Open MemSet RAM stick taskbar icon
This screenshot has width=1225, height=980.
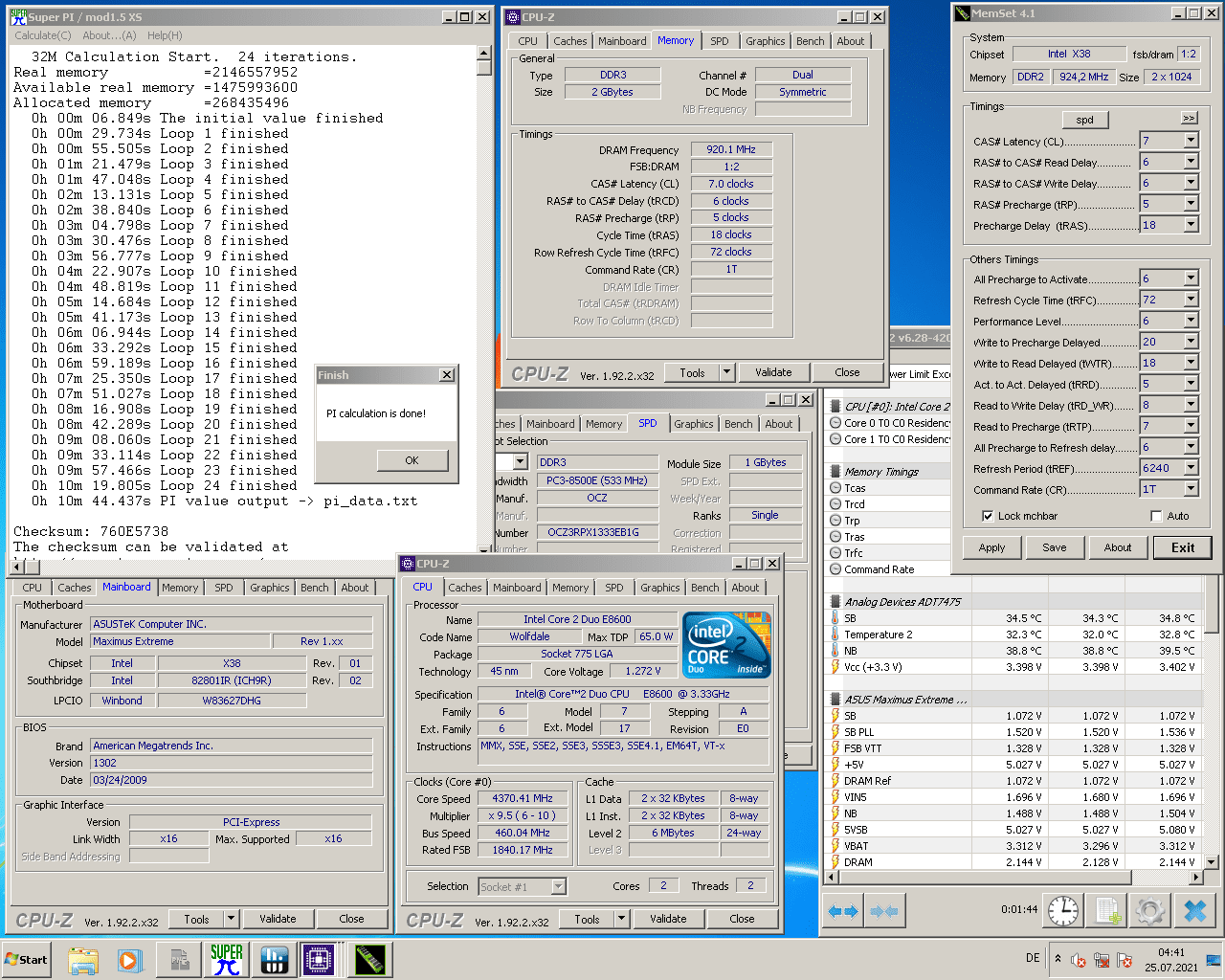click(x=368, y=959)
